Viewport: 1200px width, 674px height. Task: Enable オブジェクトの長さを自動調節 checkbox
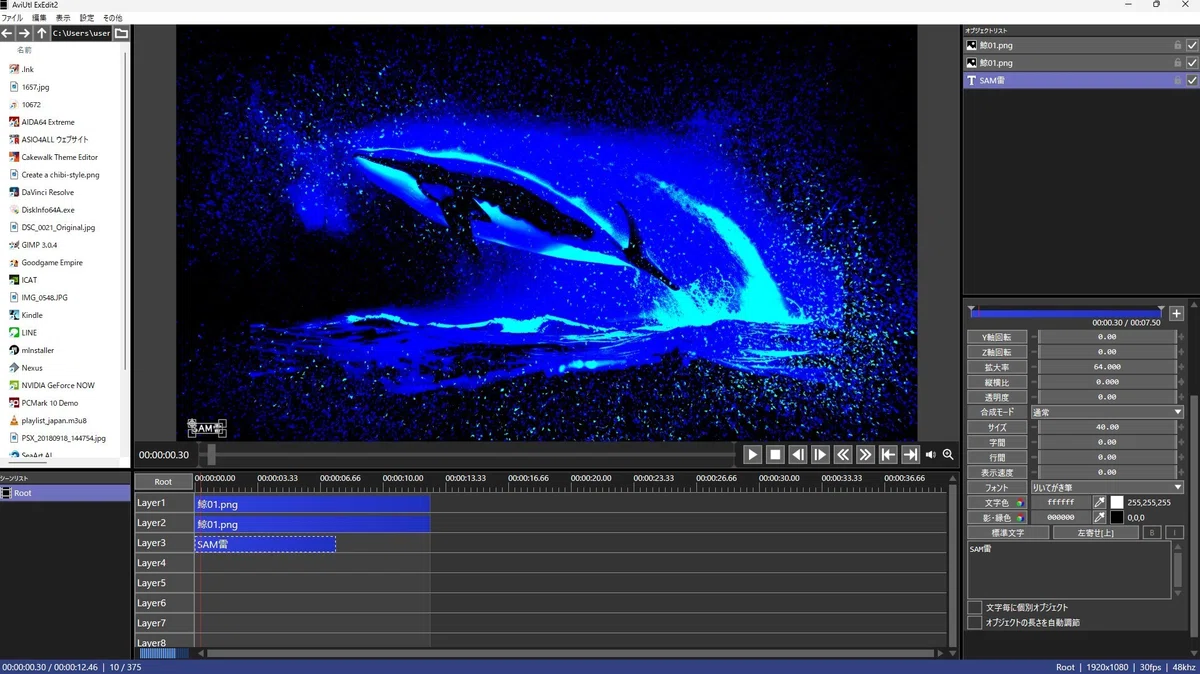(975, 622)
